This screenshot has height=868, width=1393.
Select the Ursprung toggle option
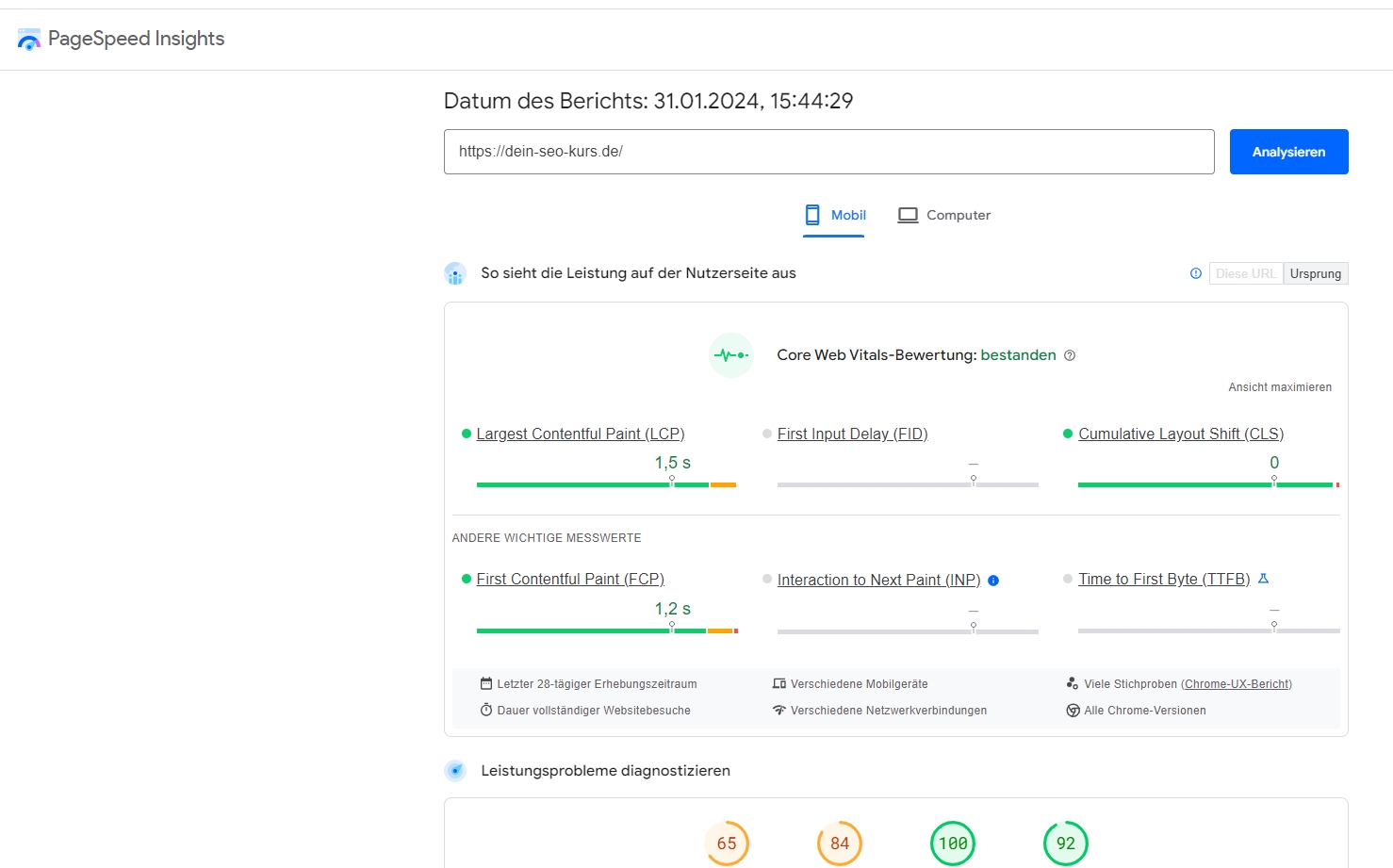pyautogui.click(x=1315, y=273)
